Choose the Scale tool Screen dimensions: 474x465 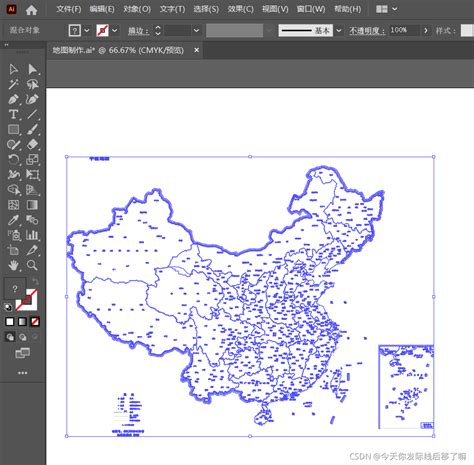(x=32, y=159)
